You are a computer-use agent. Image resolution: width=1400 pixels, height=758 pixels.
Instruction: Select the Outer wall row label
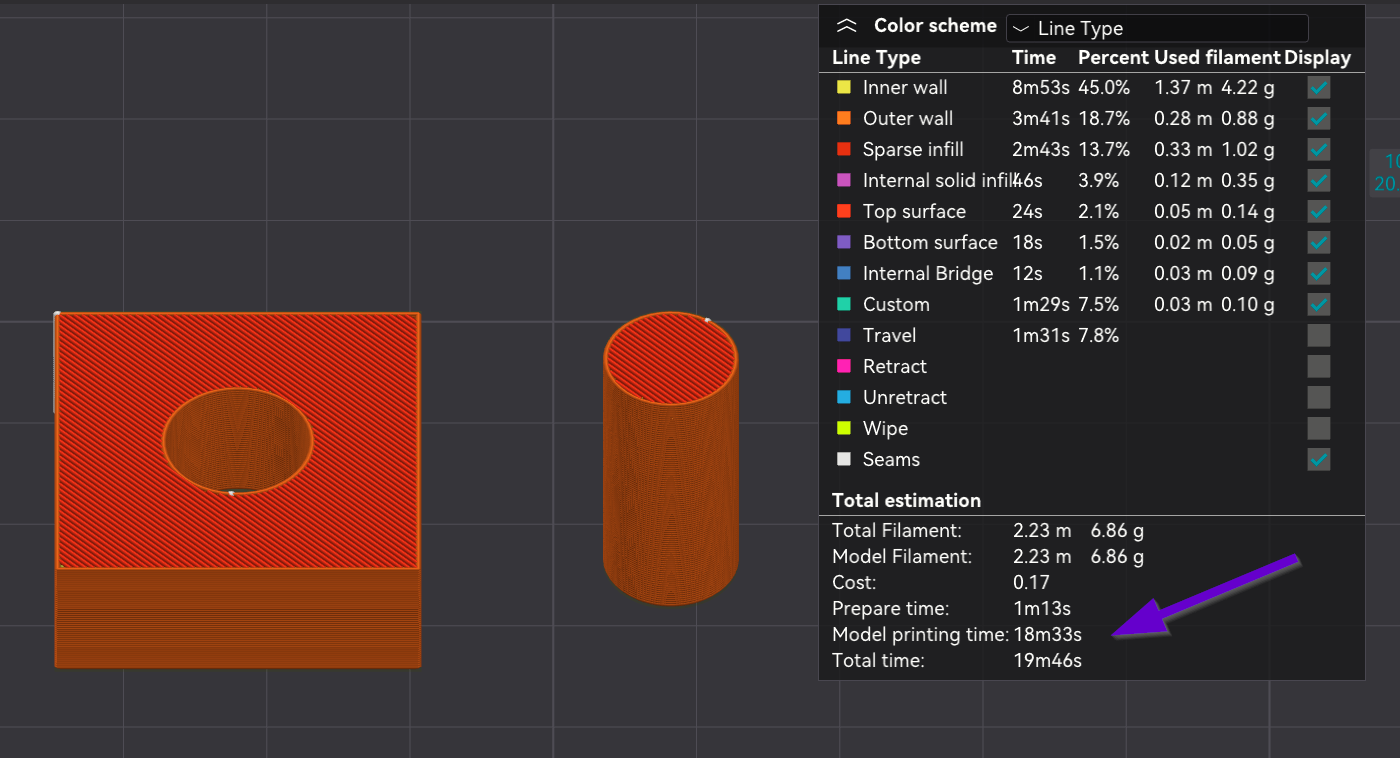908,118
